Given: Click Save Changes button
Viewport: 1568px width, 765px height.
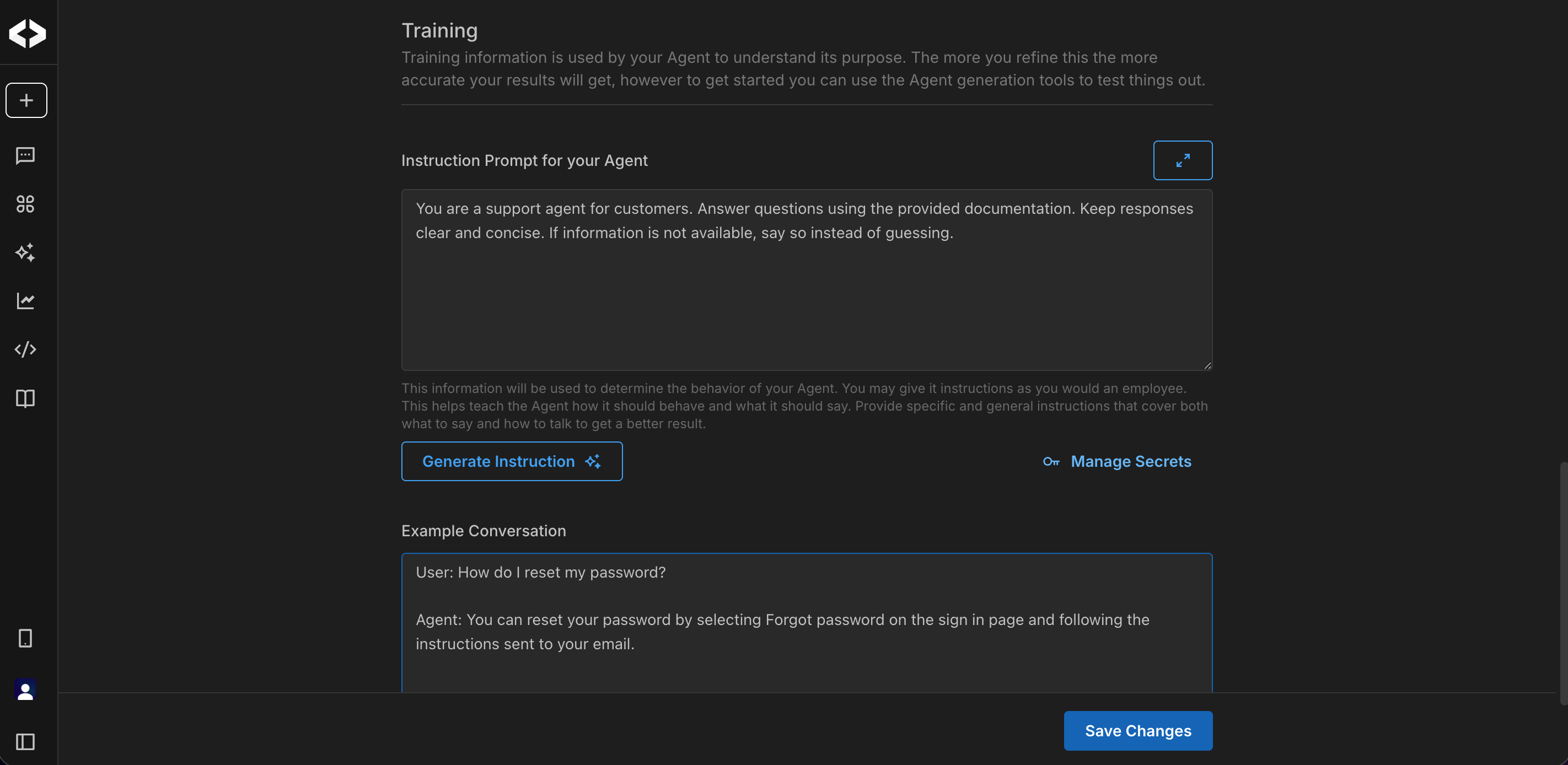Looking at the screenshot, I should (1137, 731).
